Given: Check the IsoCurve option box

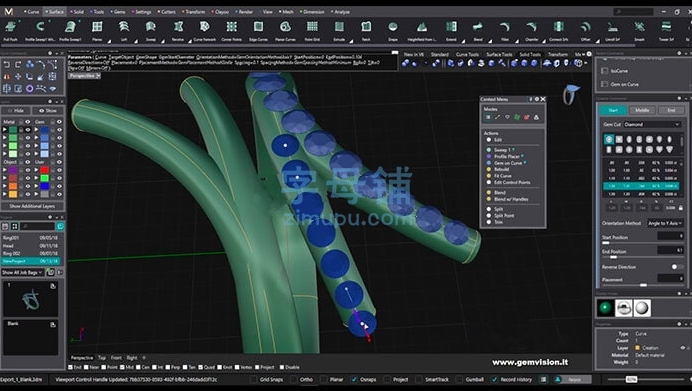Looking at the screenshot, I should (x=605, y=71).
